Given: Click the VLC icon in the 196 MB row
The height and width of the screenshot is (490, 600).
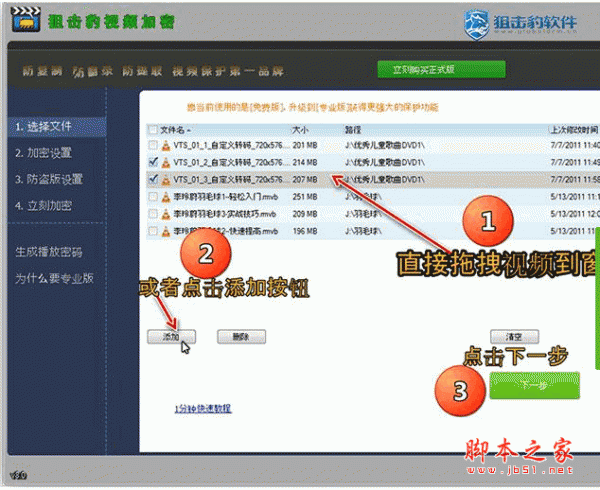Looking at the screenshot, I should [x=166, y=231].
